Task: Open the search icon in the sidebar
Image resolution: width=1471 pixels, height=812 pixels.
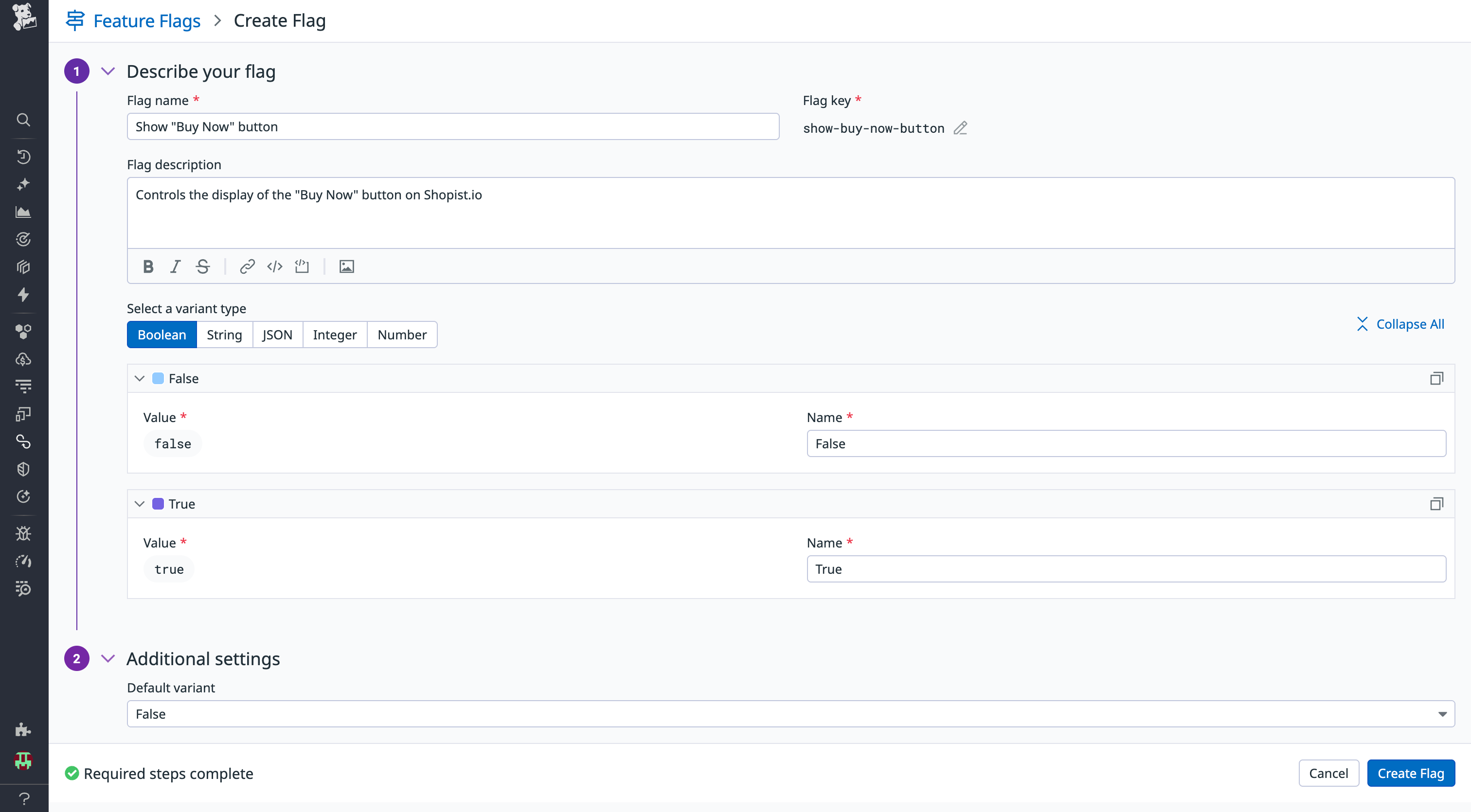Action: (23, 120)
